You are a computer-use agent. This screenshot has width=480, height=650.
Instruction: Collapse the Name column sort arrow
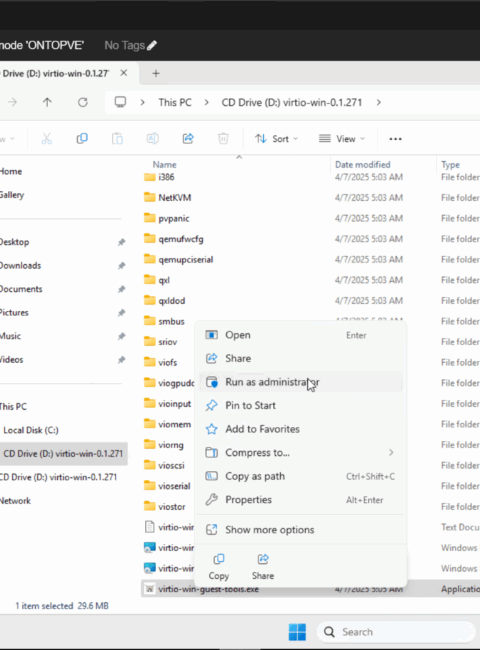pos(239,157)
